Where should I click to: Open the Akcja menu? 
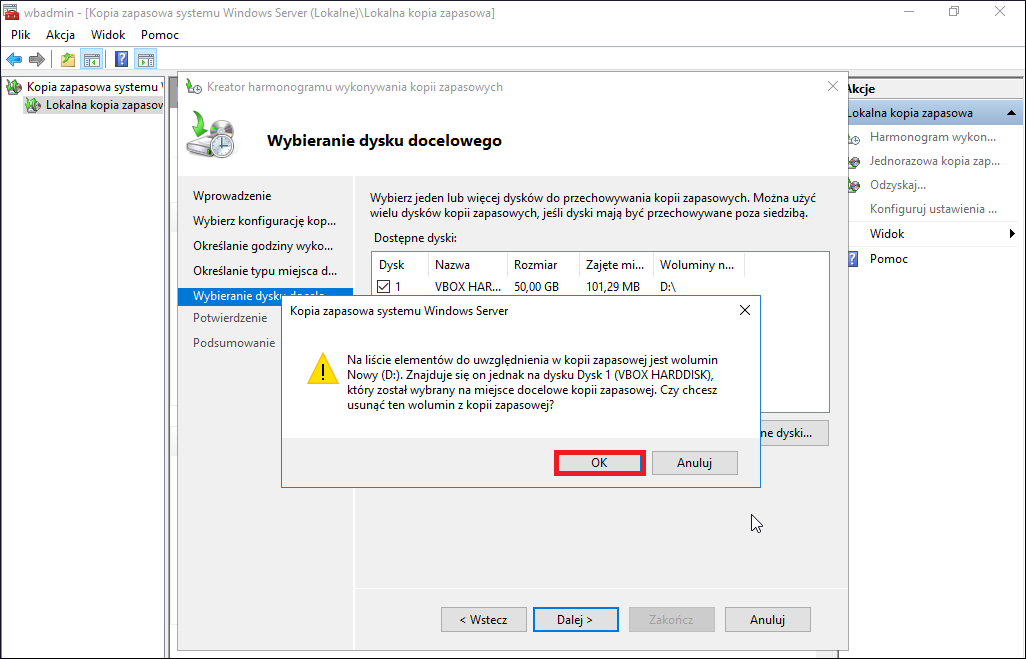pyautogui.click(x=60, y=35)
